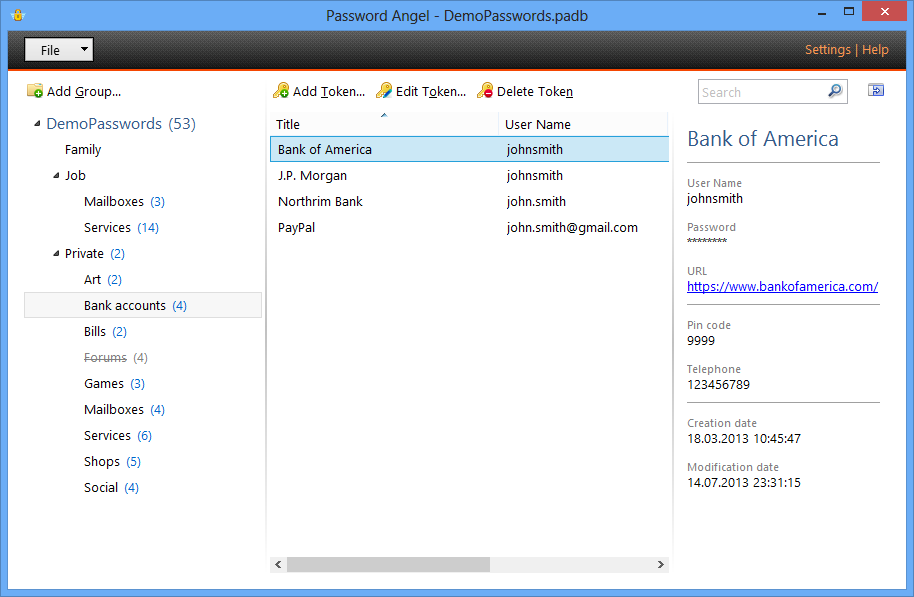914x597 pixels.
Task: Click the scrollbar right arrow
Action: [660, 564]
